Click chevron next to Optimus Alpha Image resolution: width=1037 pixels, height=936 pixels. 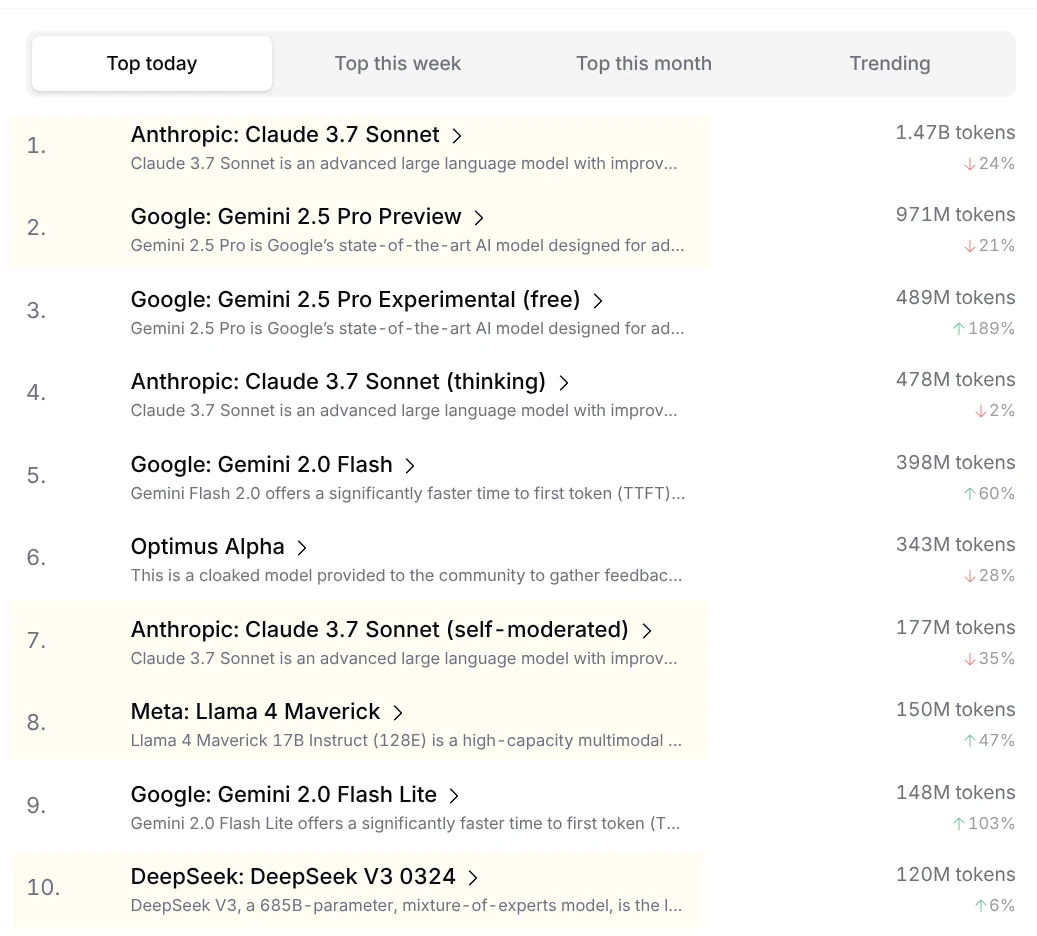pyautogui.click(x=302, y=548)
